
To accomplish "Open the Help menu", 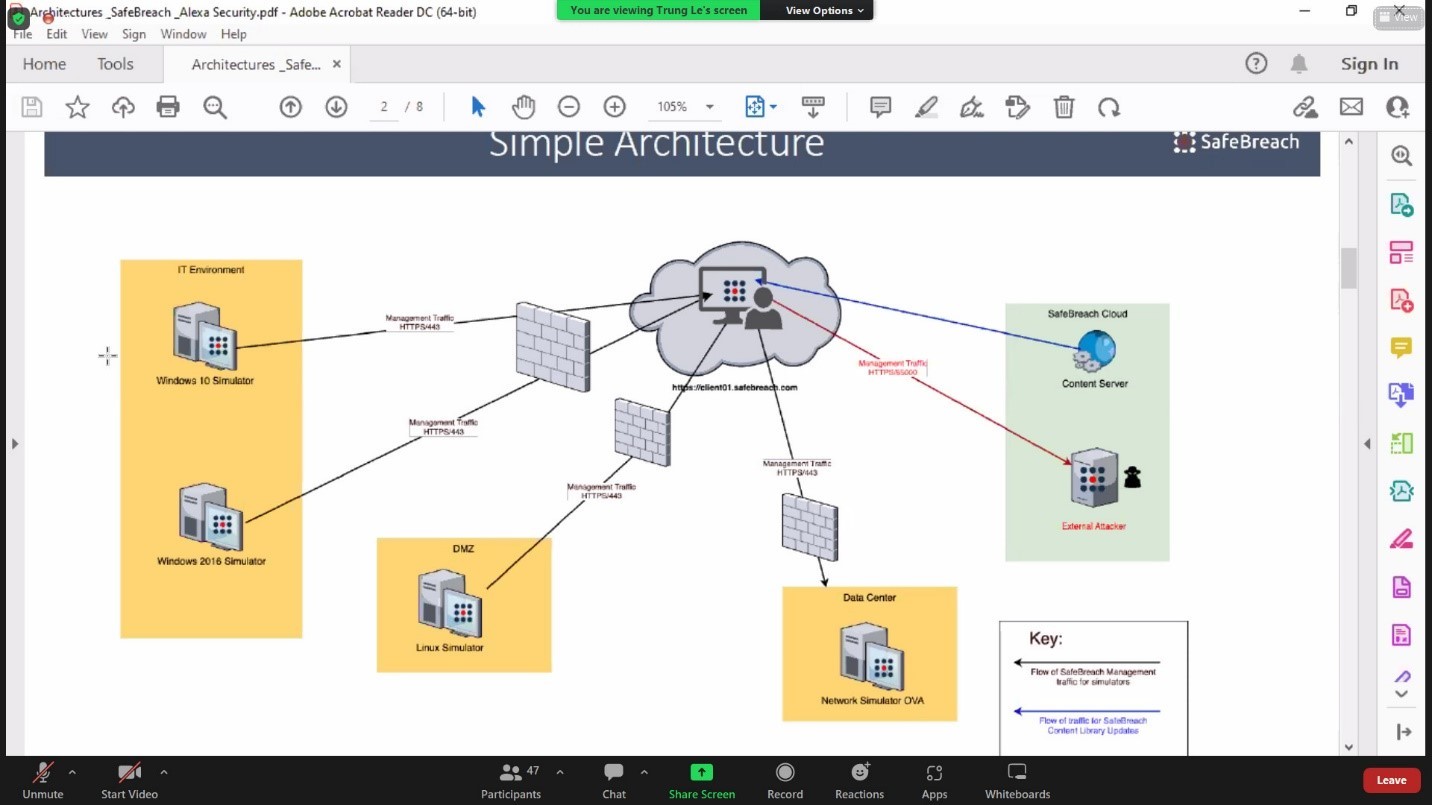I will 234,34.
